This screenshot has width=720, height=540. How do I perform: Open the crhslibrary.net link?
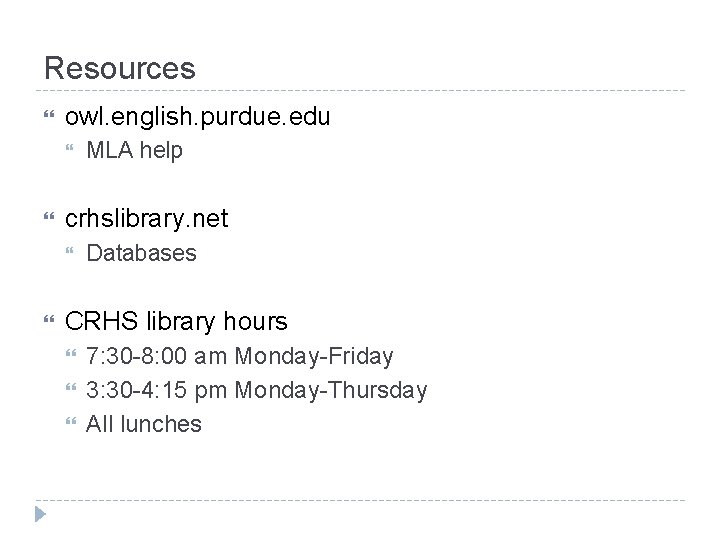[x=146, y=219]
